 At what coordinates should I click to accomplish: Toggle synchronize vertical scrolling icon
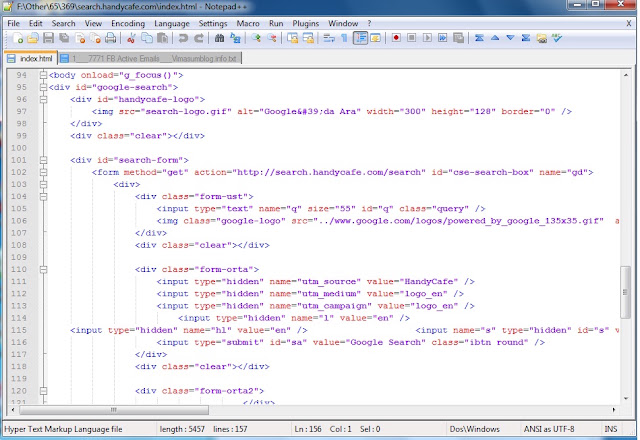point(292,38)
